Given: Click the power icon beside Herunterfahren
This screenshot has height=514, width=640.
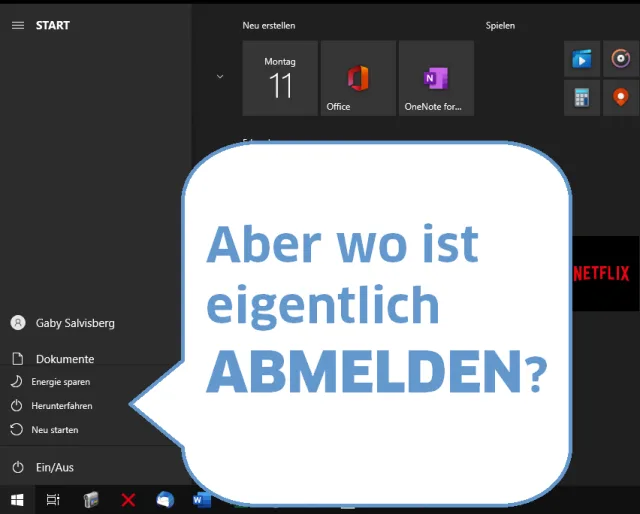Looking at the screenshot, I should coord(16,405).
